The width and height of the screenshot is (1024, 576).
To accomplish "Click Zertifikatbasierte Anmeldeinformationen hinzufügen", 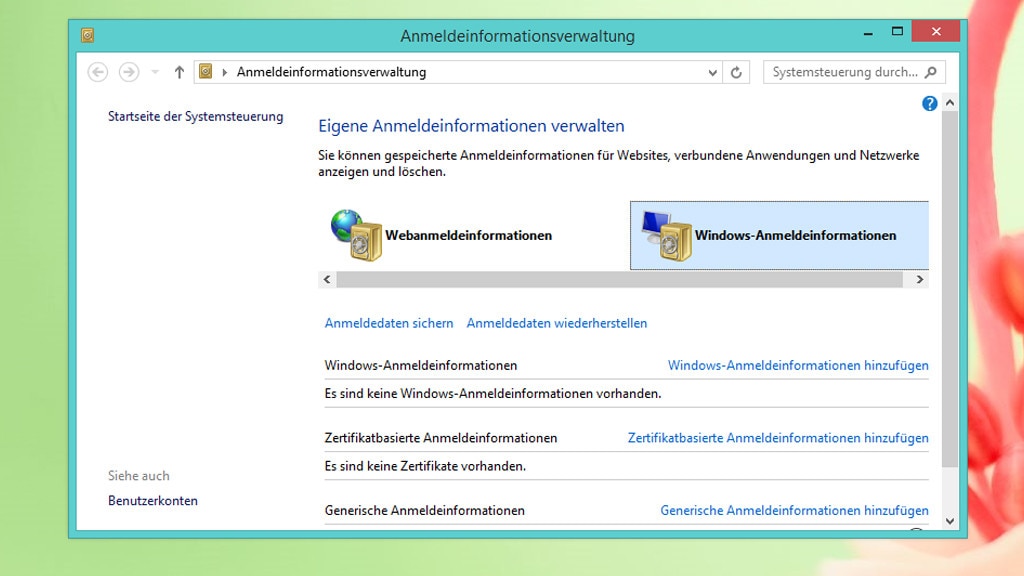I will [778, 438].
